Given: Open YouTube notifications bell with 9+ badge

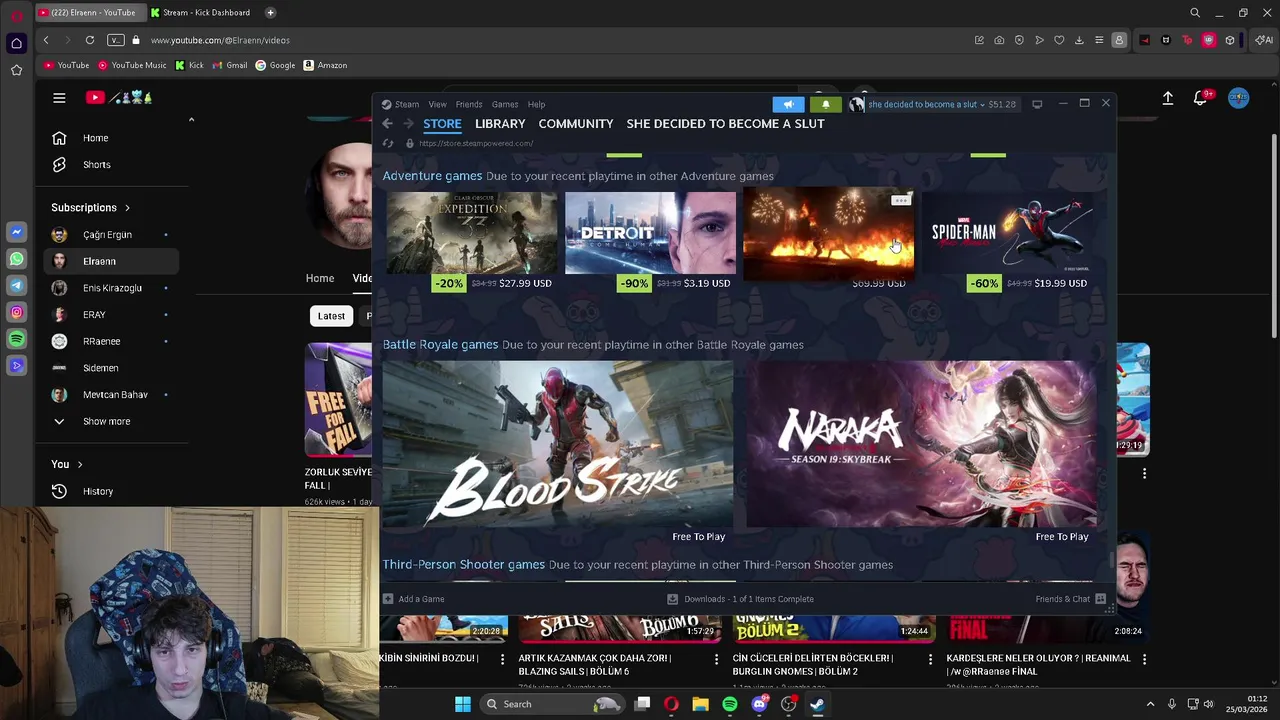Looking at the screenshot, I should 1201,98.
